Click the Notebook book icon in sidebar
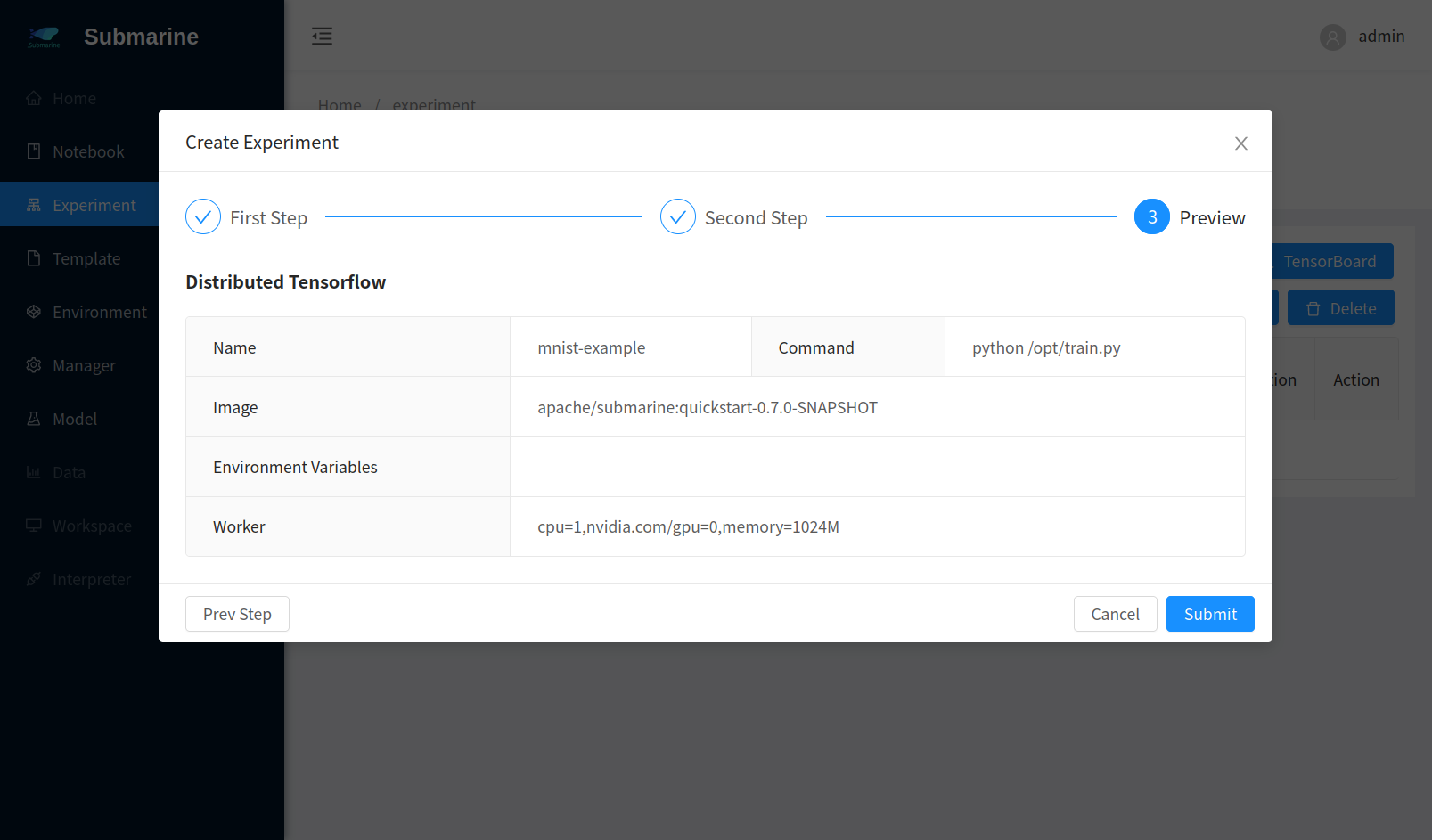This screenshot has width=1432, height=840. (x=34, y=151)
